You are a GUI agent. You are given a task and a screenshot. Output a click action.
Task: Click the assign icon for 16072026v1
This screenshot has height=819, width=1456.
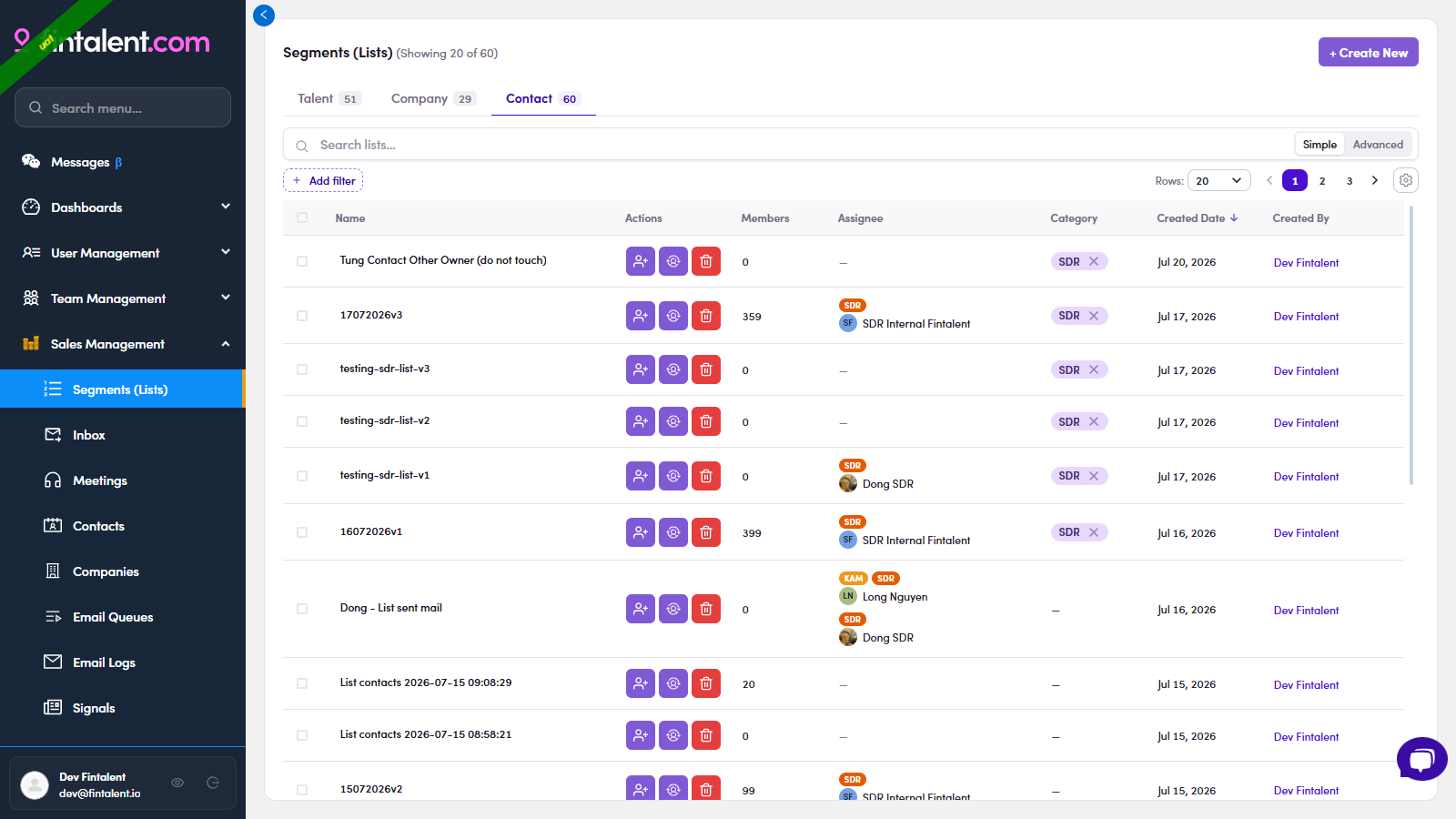(673, 532)
